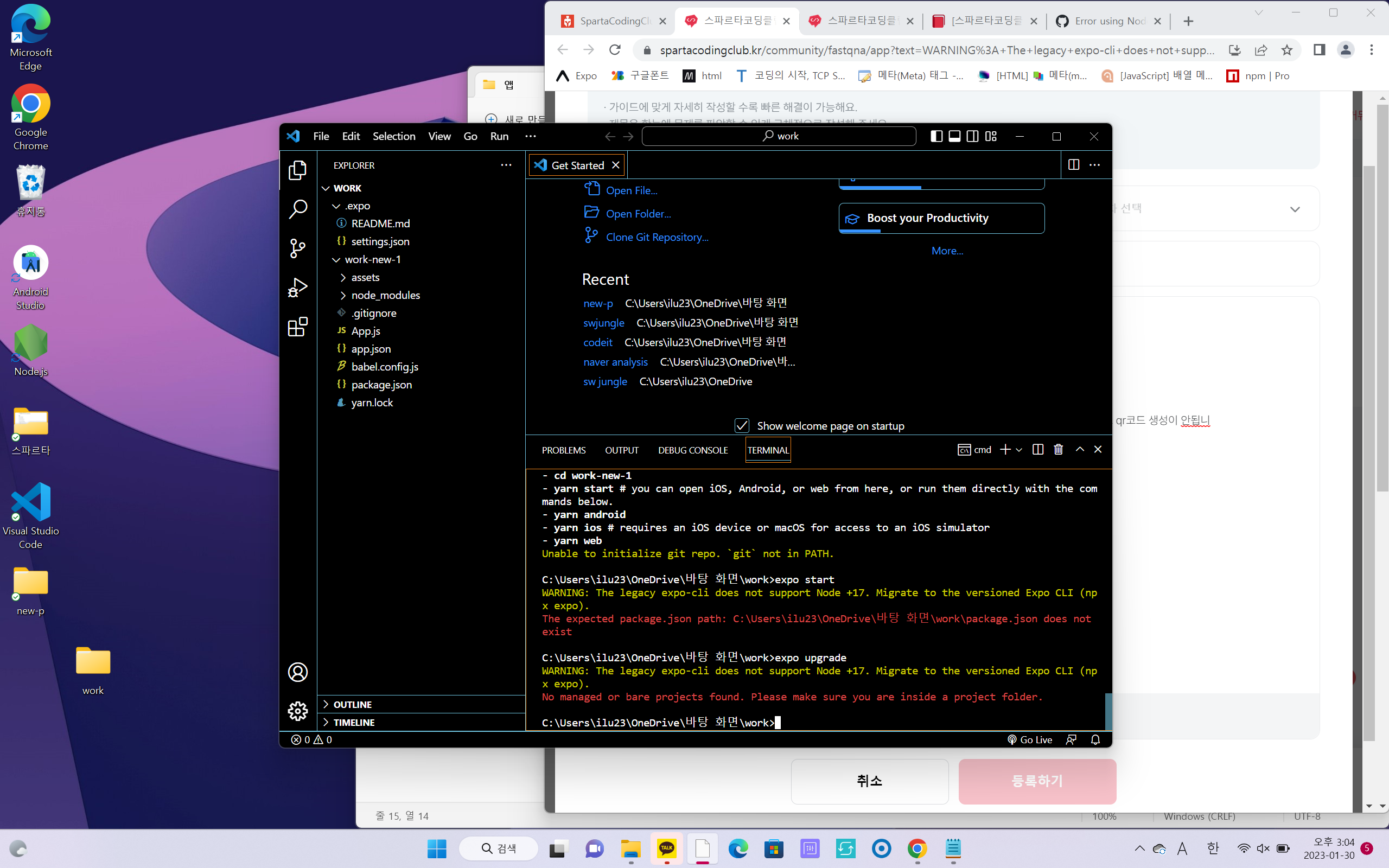Image resolution: width=1389 pixels, height=868 pixels.
Task: Toggle the Secondary Side Bar
Action: tap(972, 136)
